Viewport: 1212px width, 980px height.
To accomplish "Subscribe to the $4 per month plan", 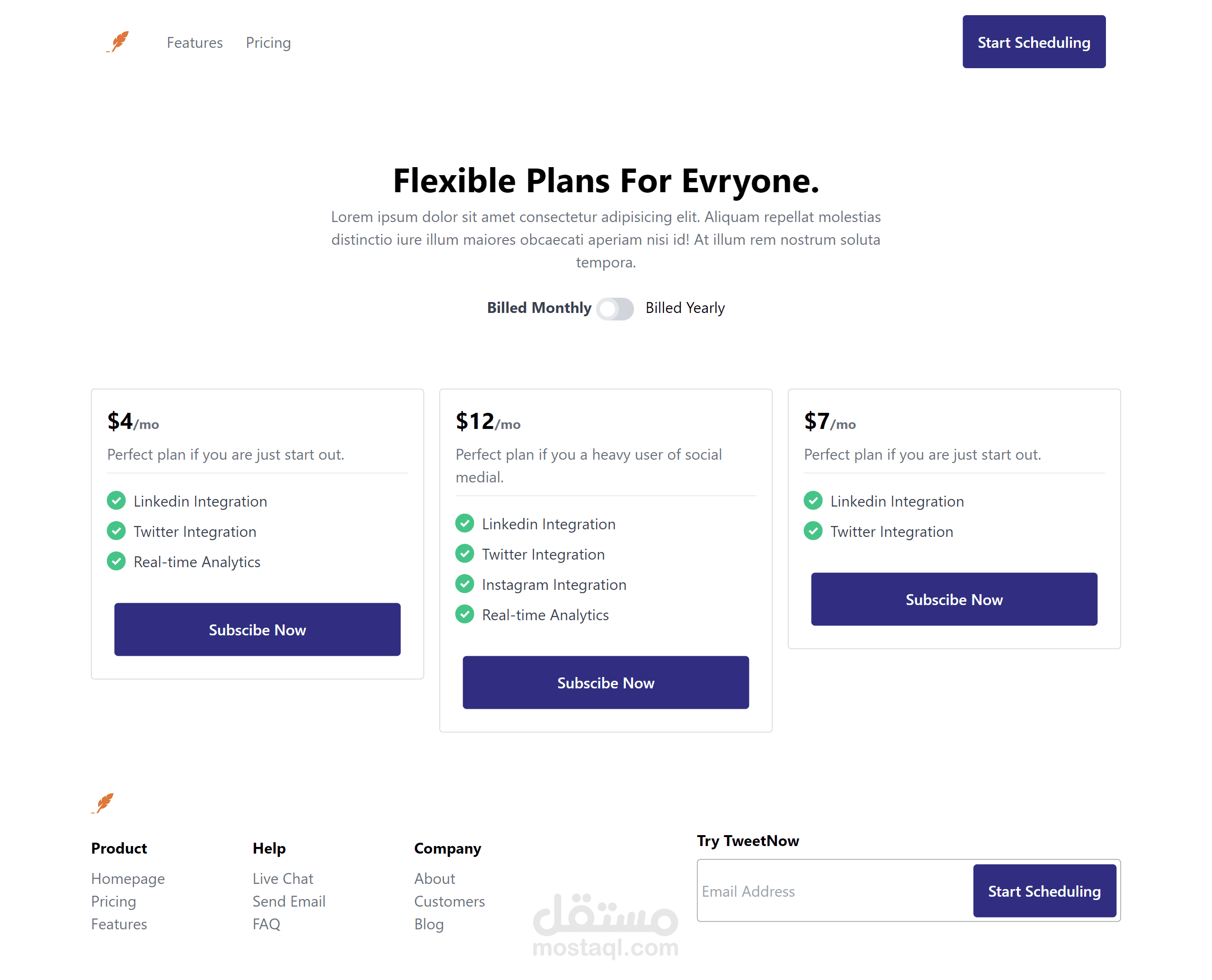I will (x=258, y=630).
